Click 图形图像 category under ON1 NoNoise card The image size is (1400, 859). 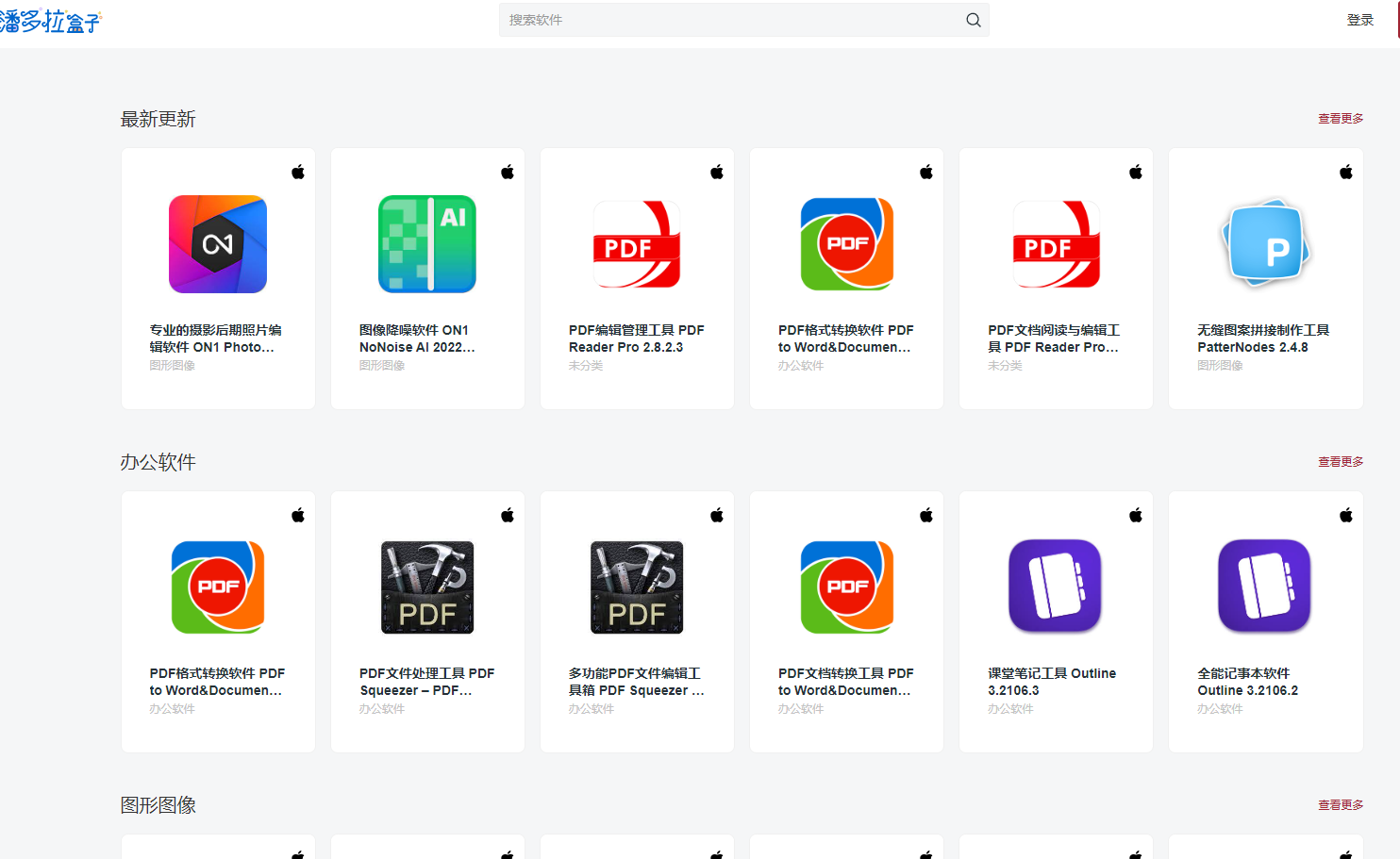pos(382,366)
